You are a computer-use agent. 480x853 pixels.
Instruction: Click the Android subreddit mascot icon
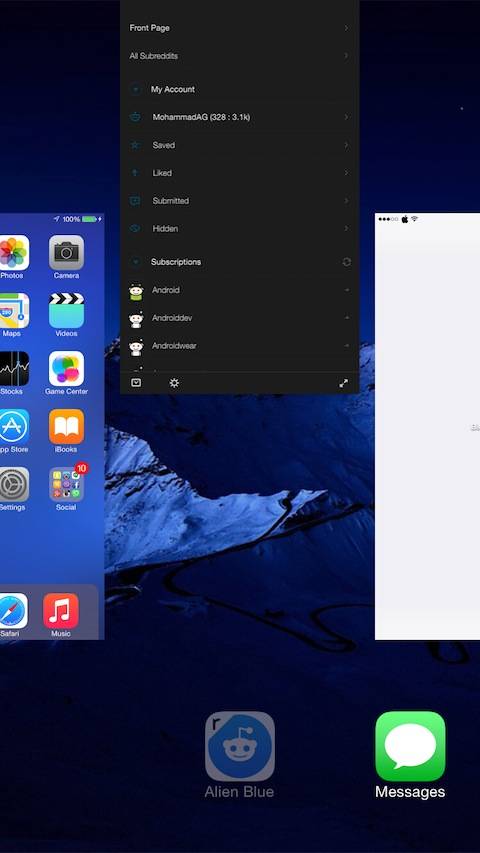pos(136,292)
